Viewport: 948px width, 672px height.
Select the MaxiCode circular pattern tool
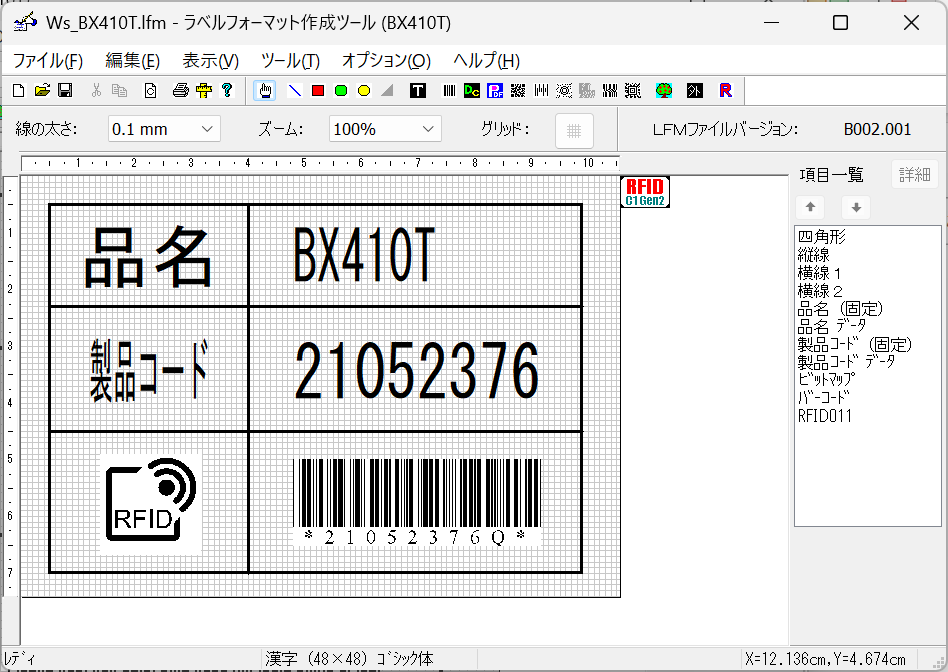click(x=564, y=91)
